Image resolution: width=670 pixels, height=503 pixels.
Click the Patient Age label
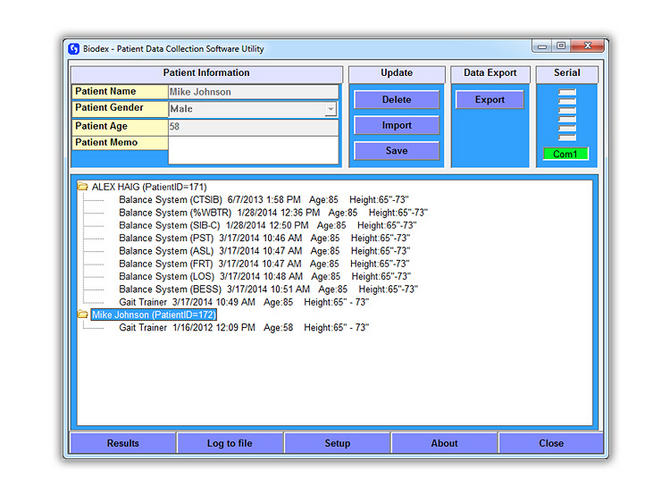pos(120,126)
